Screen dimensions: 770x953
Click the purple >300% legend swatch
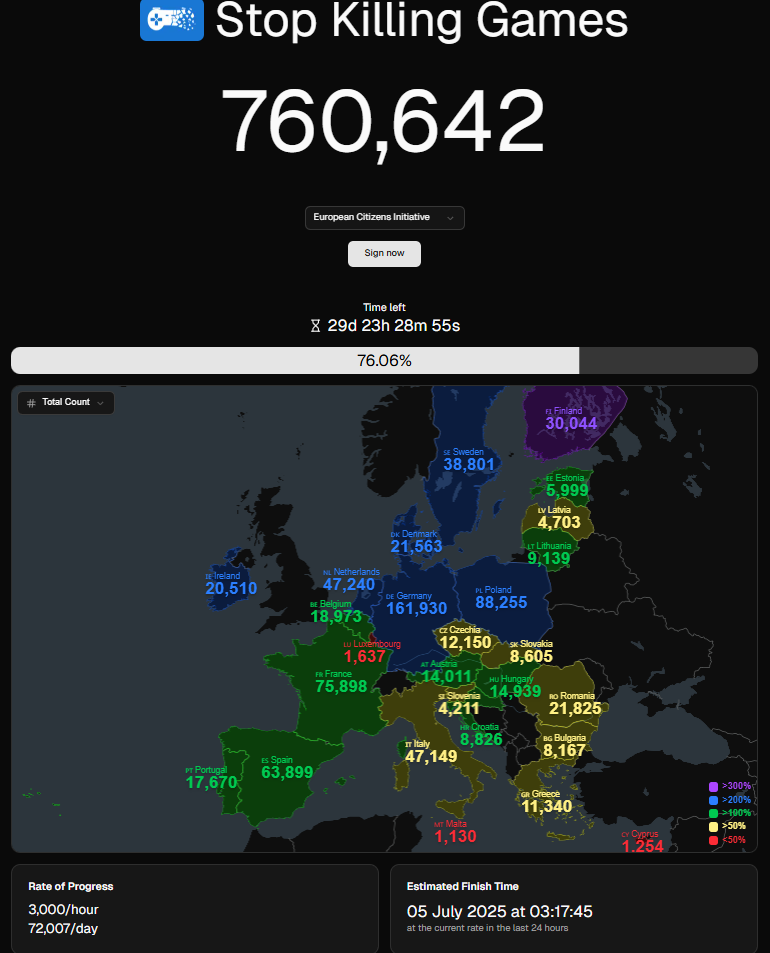[713, 786]
